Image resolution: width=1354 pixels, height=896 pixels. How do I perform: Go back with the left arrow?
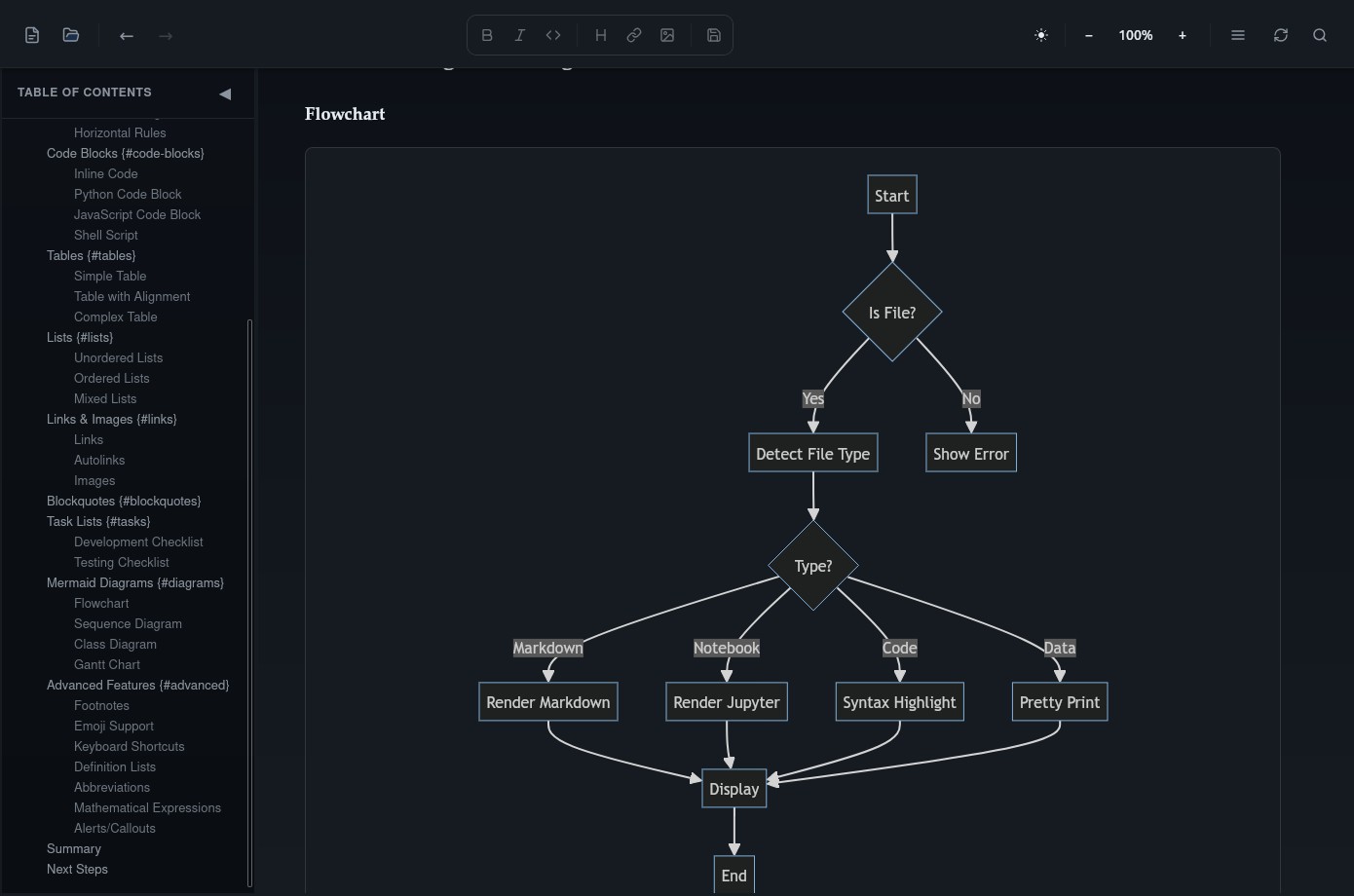(127, 35)
